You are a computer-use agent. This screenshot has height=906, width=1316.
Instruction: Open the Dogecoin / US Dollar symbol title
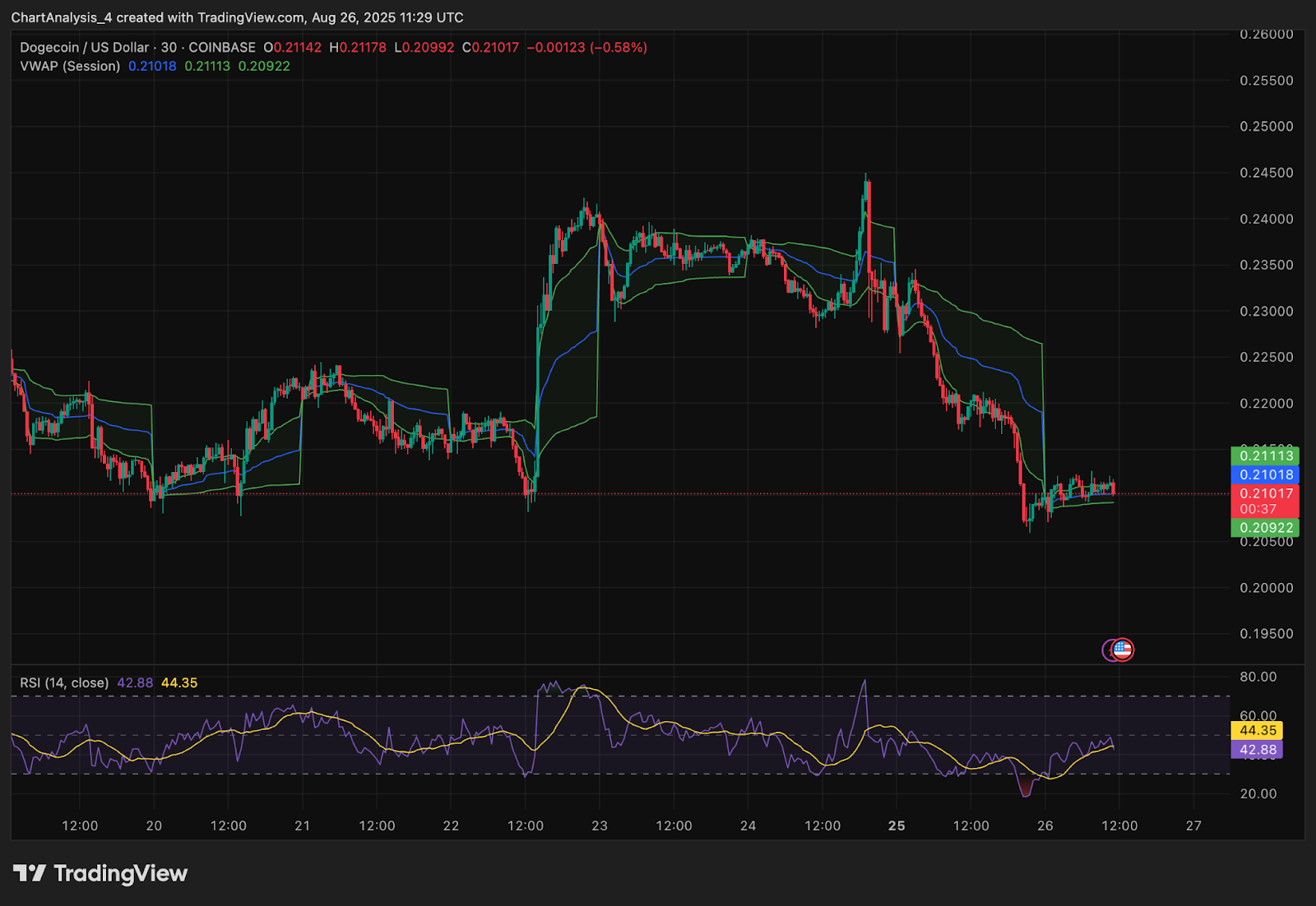point(85,48)
